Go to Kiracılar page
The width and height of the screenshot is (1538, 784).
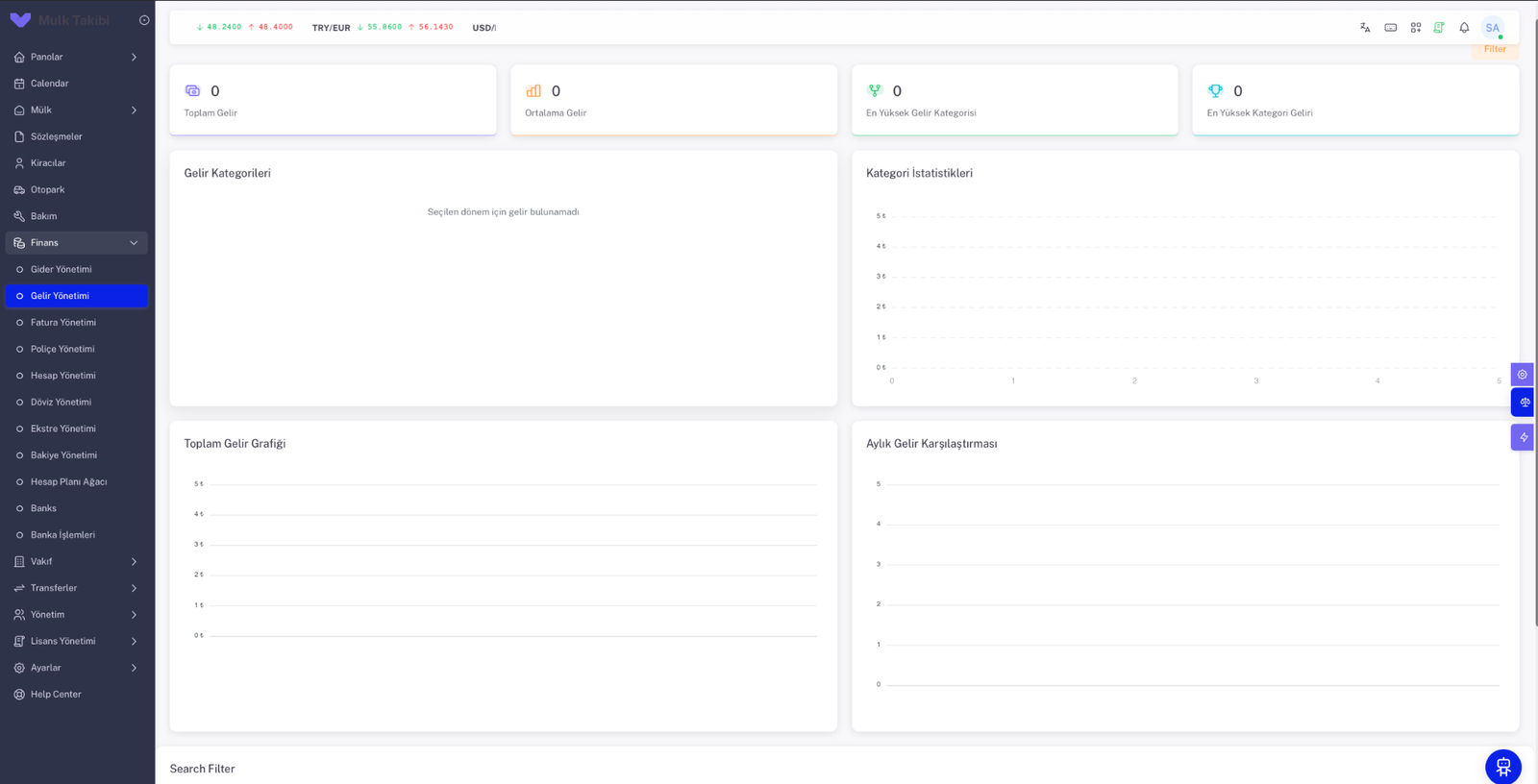(77, 163)
